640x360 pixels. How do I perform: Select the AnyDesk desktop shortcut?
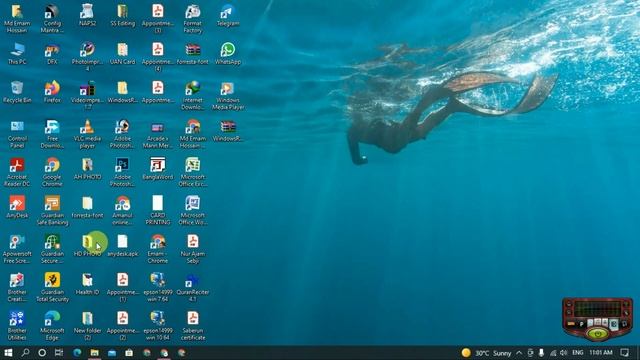(17, 207)
